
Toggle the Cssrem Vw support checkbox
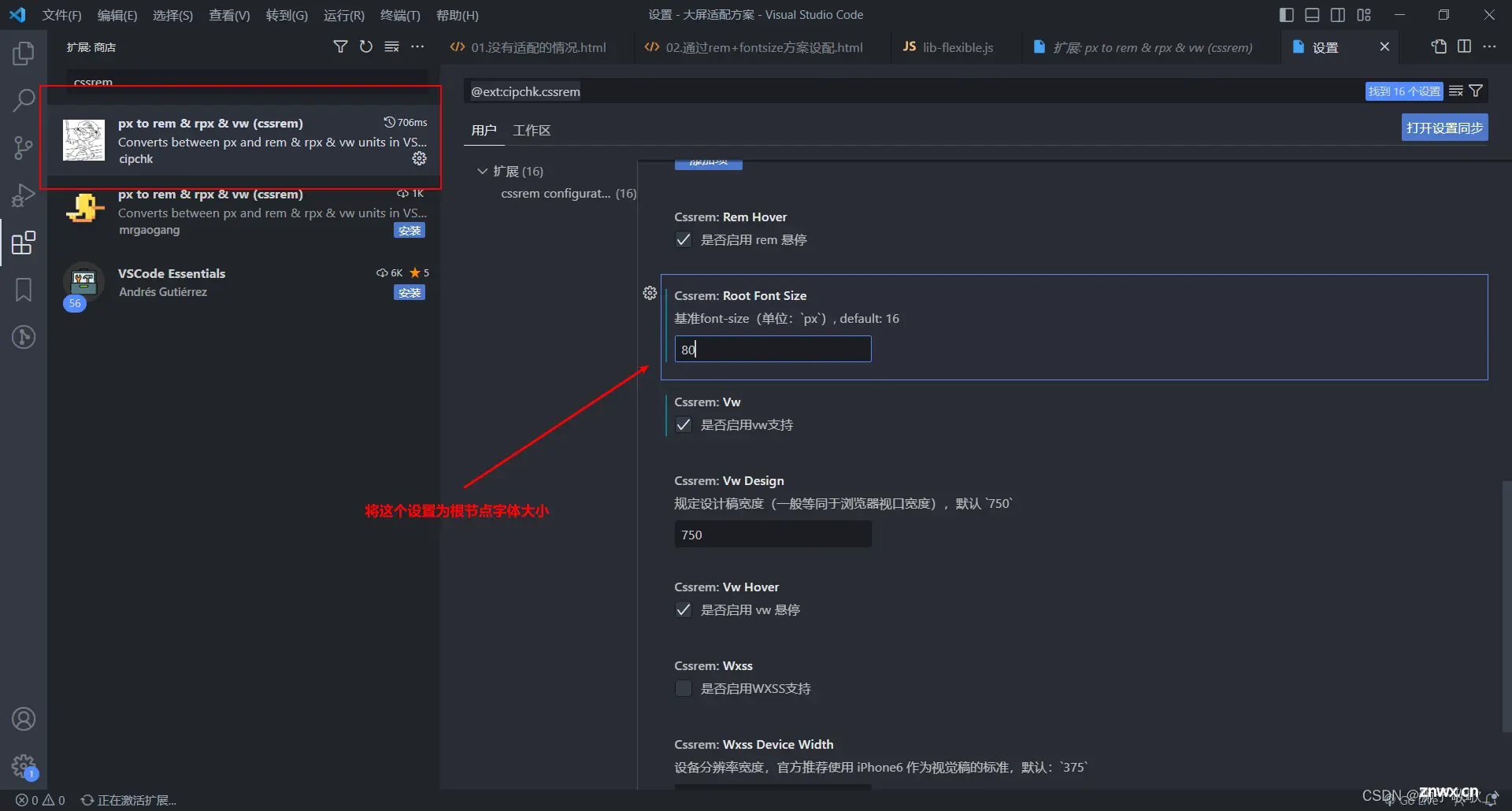pos(684,424)
